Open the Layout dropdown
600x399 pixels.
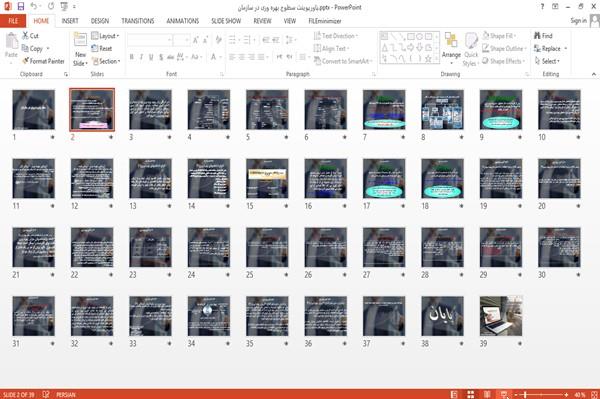pyautogui.click(x=105, y=36)
